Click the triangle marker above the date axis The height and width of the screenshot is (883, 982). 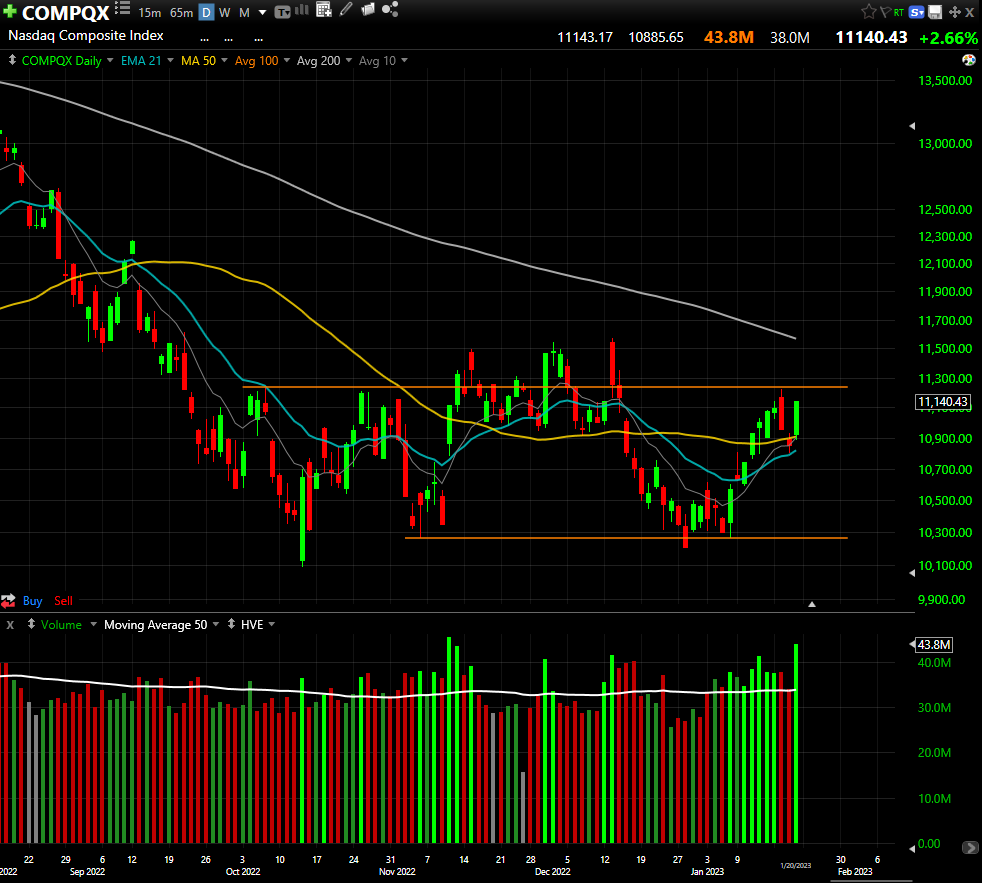(812, 604)
